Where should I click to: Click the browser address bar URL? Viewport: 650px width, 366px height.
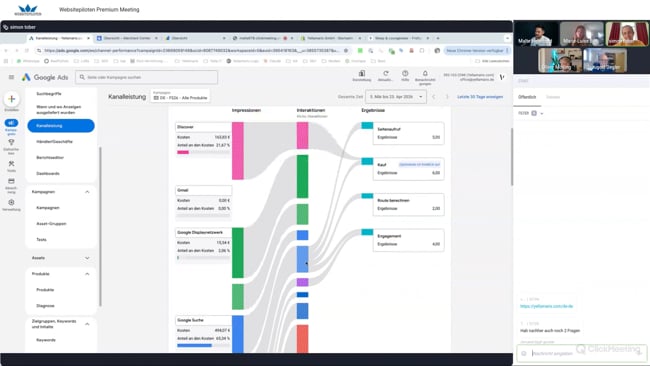pos(192,51)
